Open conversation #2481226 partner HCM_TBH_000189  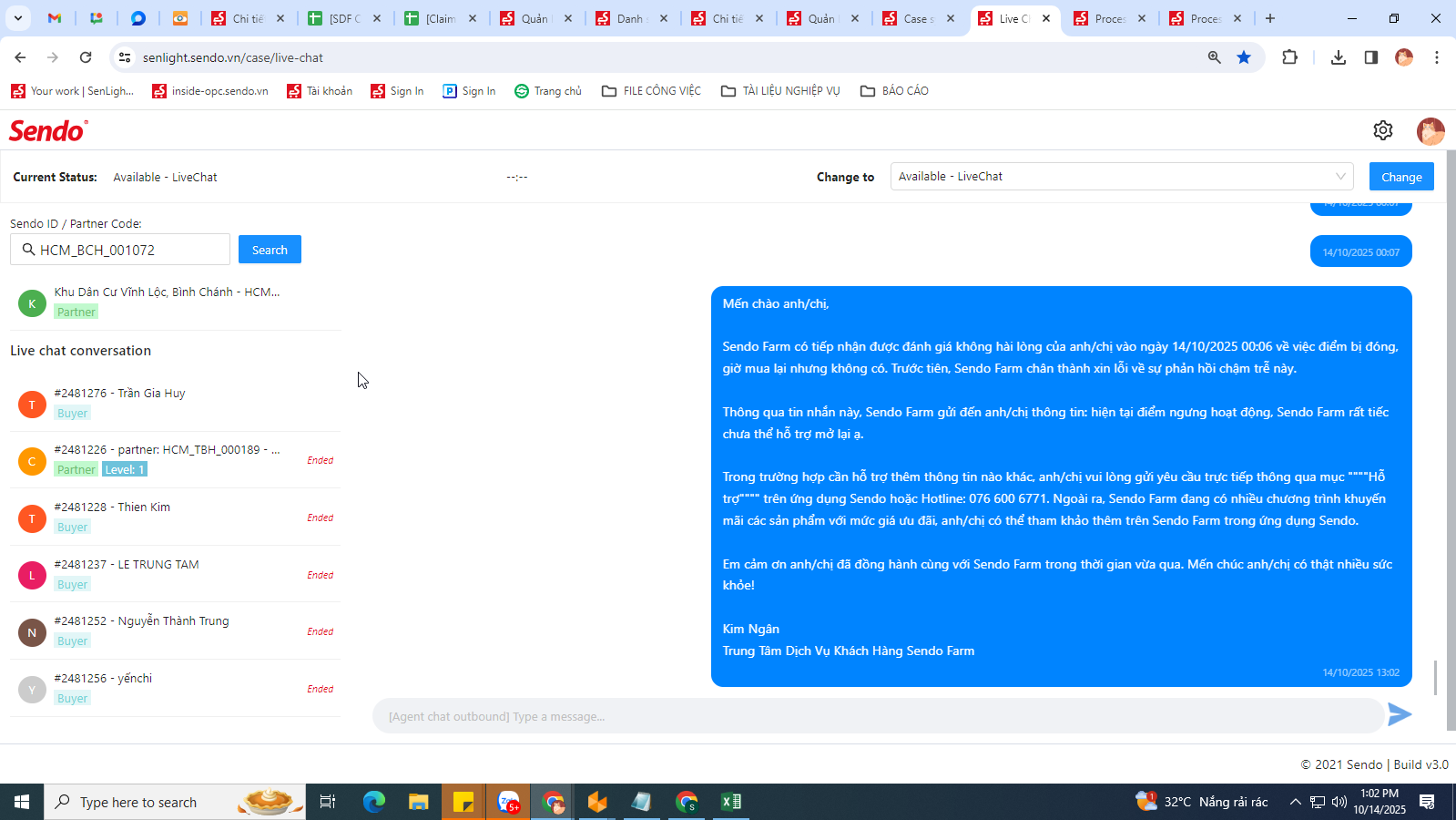point(176,460)
